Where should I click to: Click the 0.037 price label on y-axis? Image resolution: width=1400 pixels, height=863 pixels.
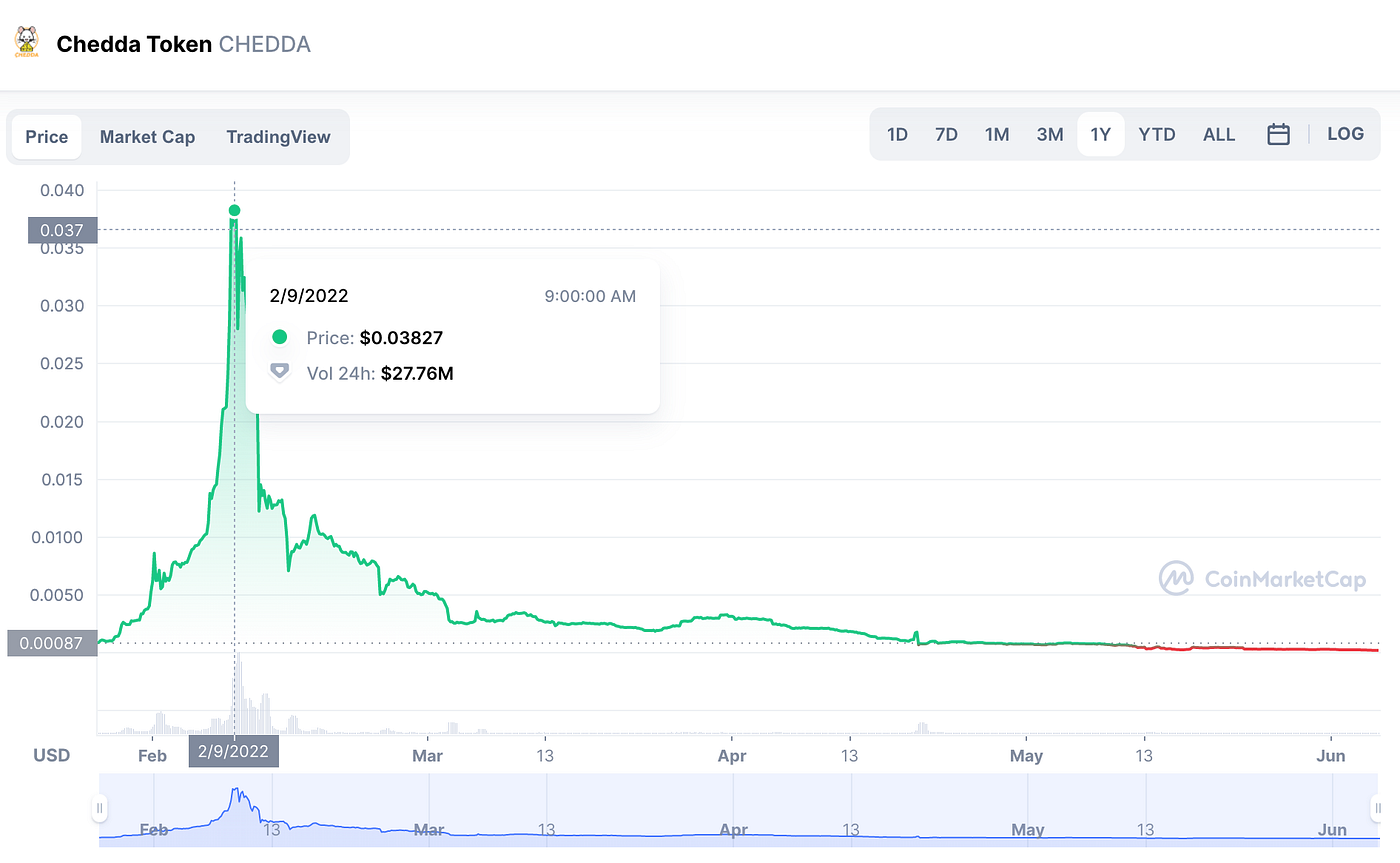click(62, 231)
